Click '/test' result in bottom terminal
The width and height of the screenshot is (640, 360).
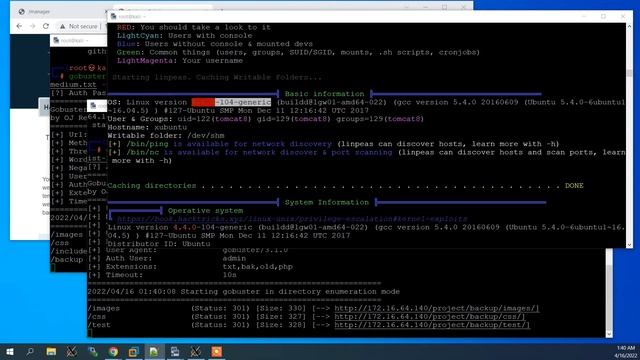click(99, 325)
